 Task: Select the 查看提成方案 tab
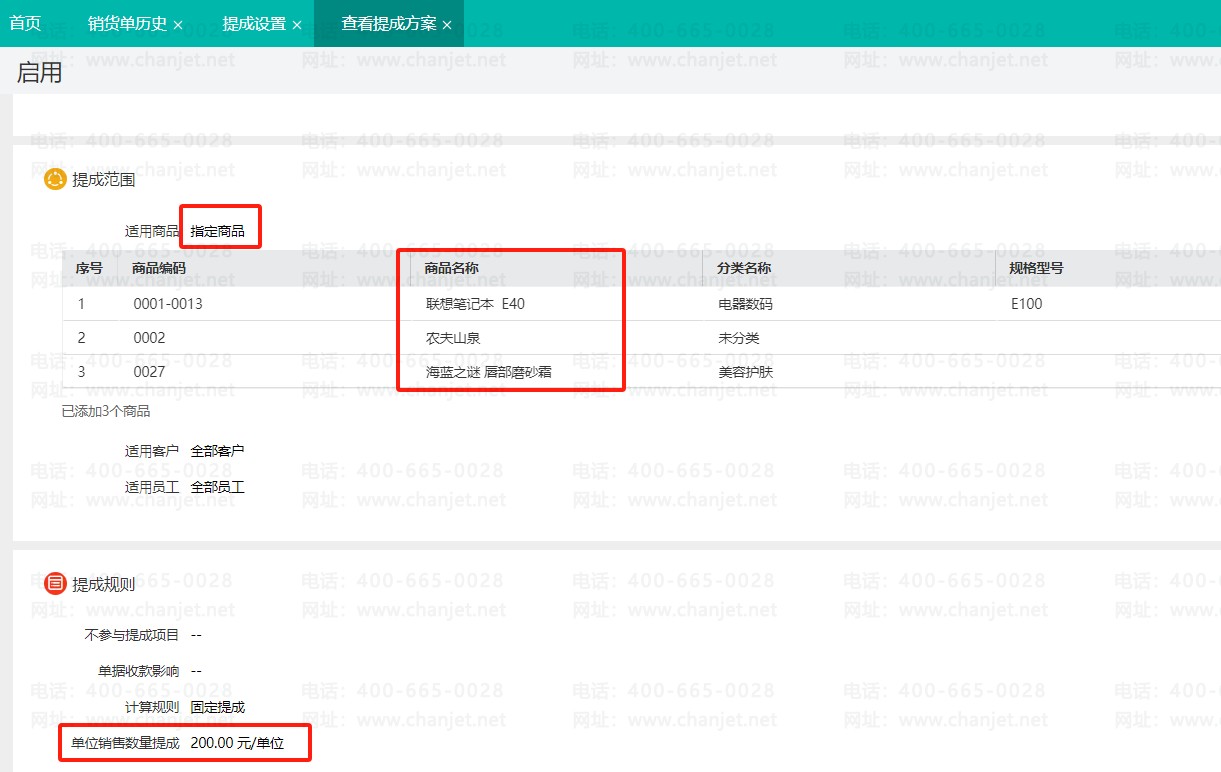pyautogui.click(x=389, y=23)
